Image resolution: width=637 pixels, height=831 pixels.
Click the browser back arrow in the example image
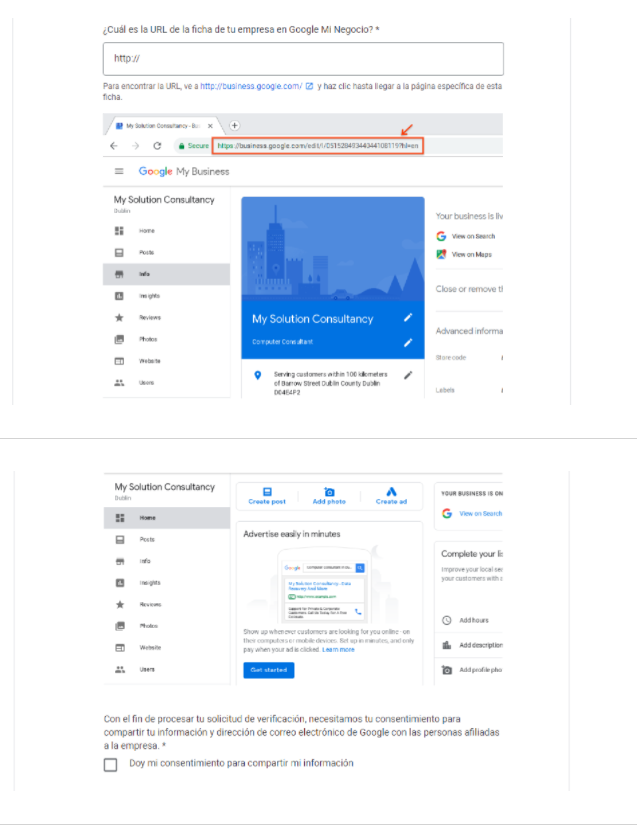[x=114, y=146]
